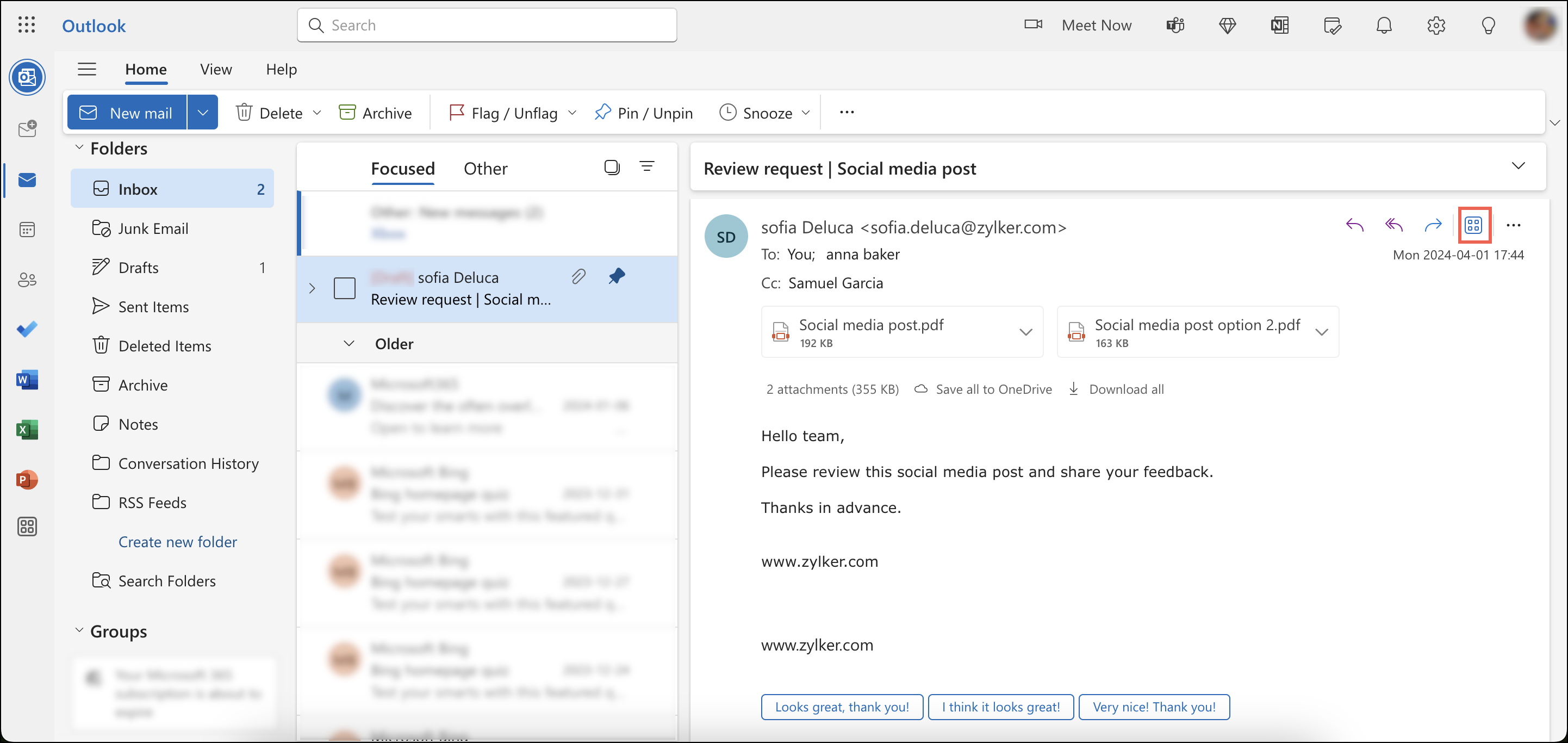The height and width of the screenshot is (743, 1568).
Task: Toggle the pin on sofia Deluca email
Action: 617,276
